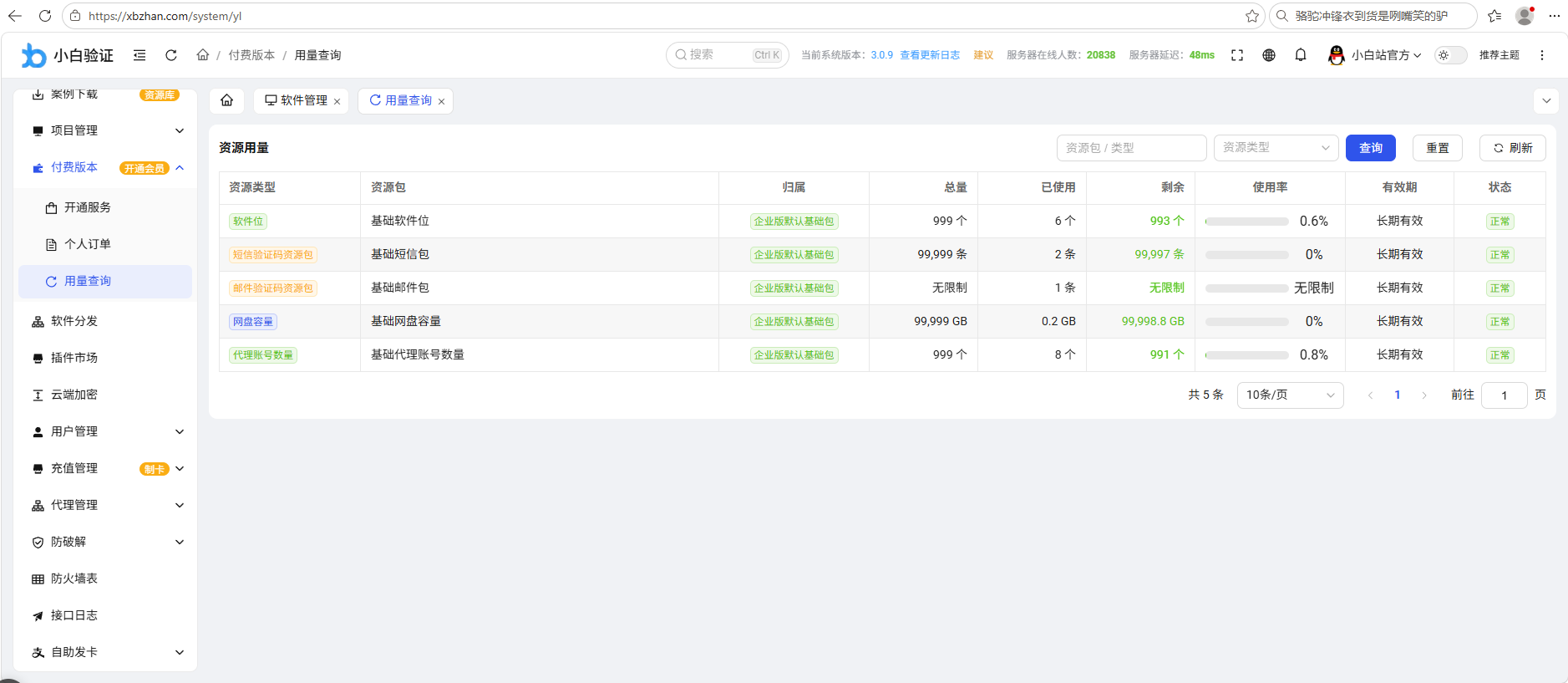Click 推荐主题 button
The height and width of the screenshot is (683, 1568).
tap(1499, 55)
